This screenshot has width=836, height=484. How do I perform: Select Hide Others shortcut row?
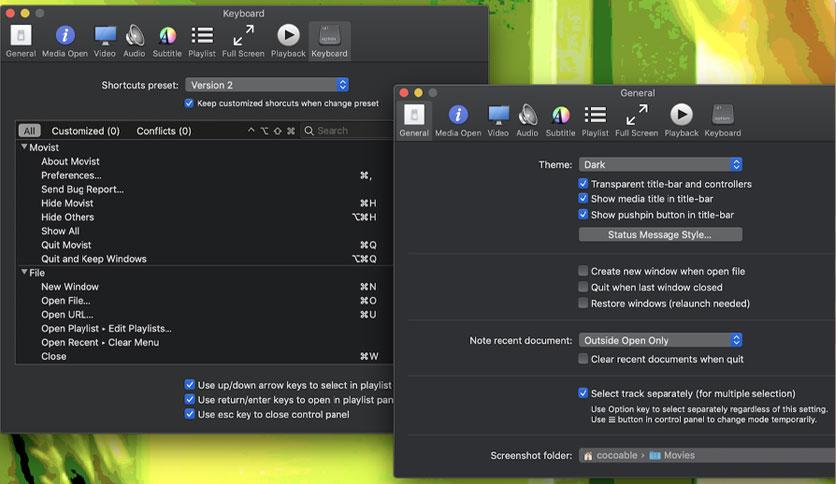click(x=205, y=217)
